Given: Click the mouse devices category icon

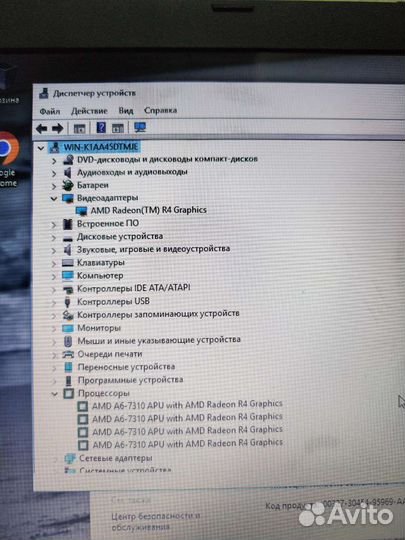Looking at the screenshot, I should tap(68, 341).
